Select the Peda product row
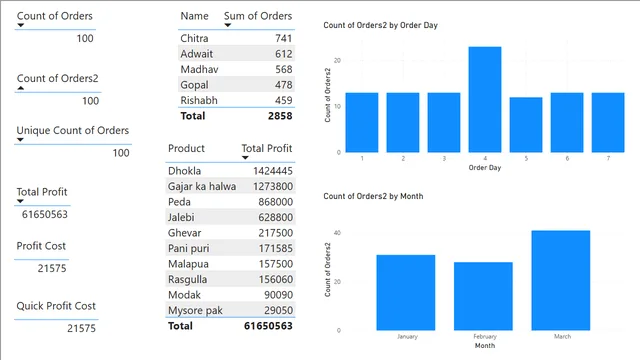Screen dimensions: 640x360 tap(231, 202)
